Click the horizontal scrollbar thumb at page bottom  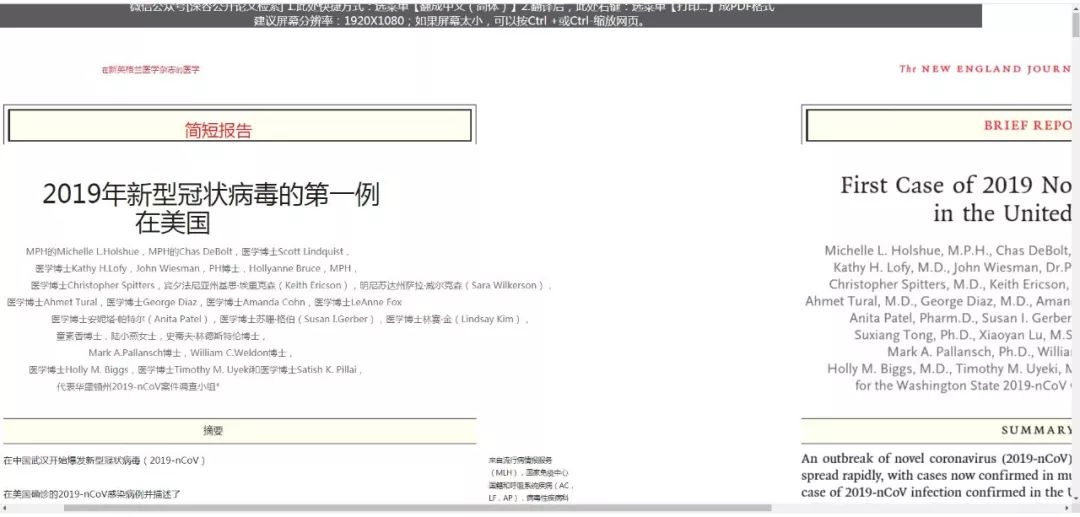tap(417, 508)
